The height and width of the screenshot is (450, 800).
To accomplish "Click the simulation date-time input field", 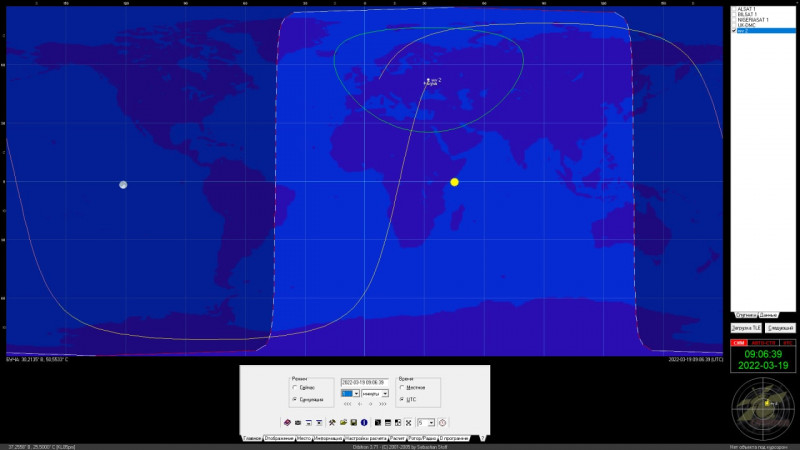I will point(365,383).
